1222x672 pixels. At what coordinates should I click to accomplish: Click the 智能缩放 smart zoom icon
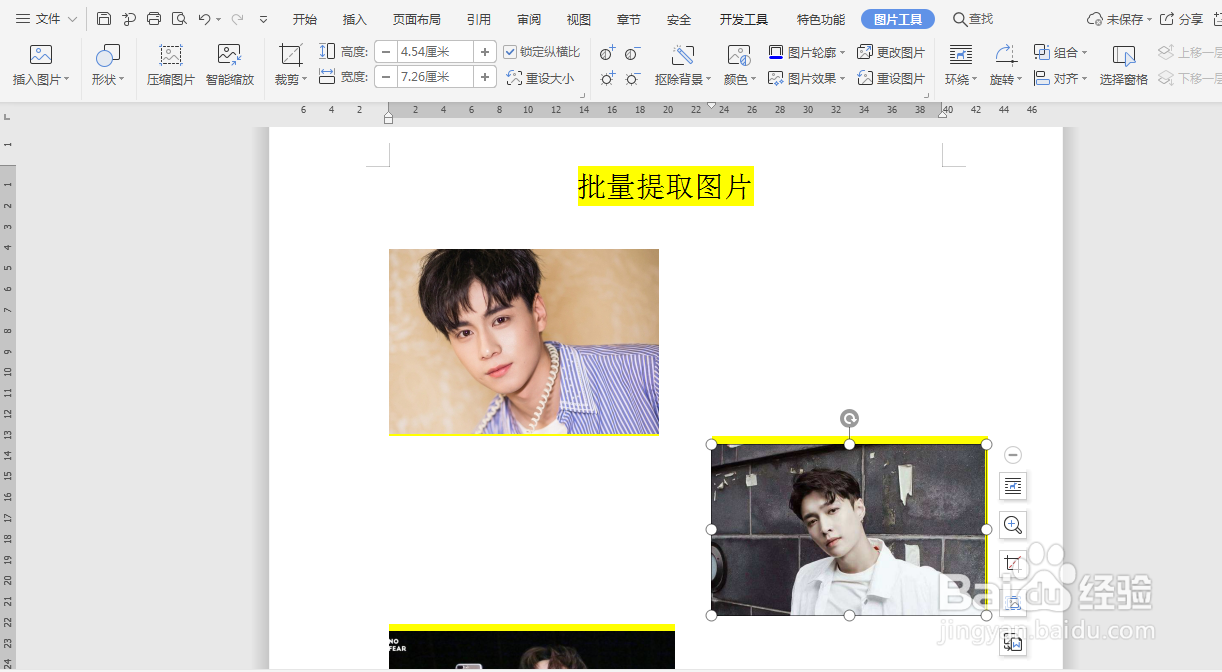(x=231, y=63)
